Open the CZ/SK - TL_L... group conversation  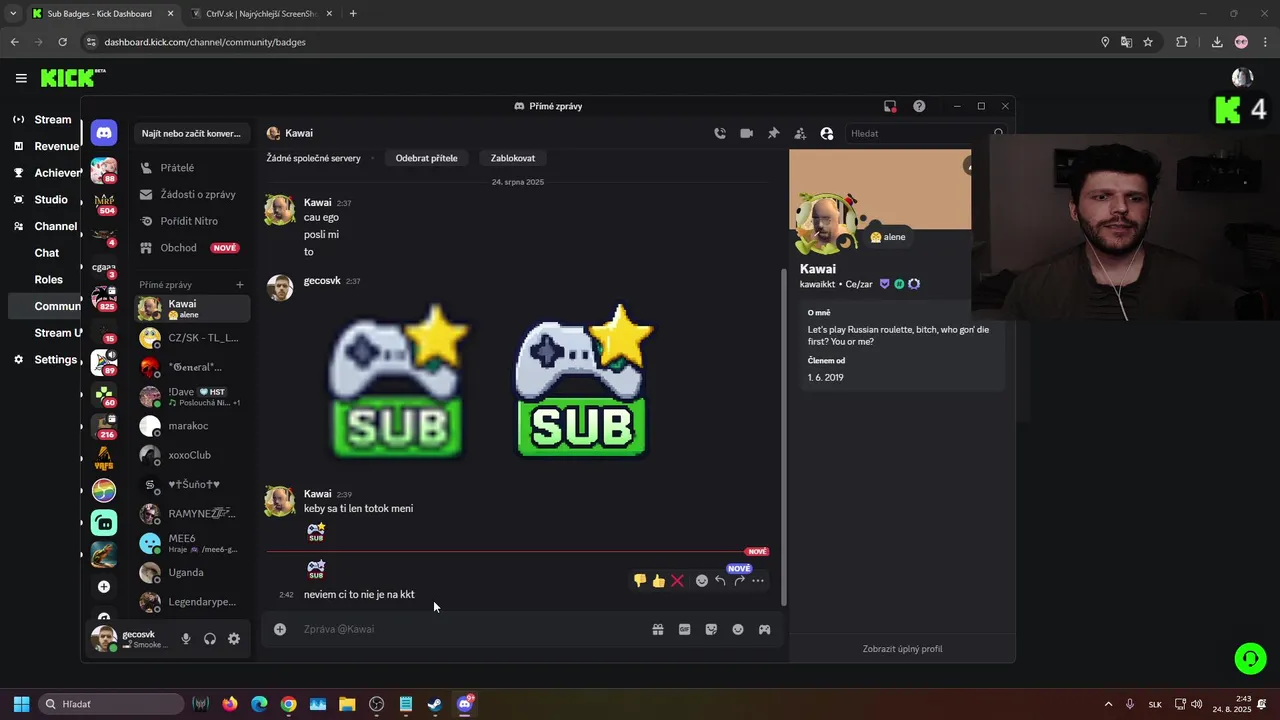click(192, 338)
